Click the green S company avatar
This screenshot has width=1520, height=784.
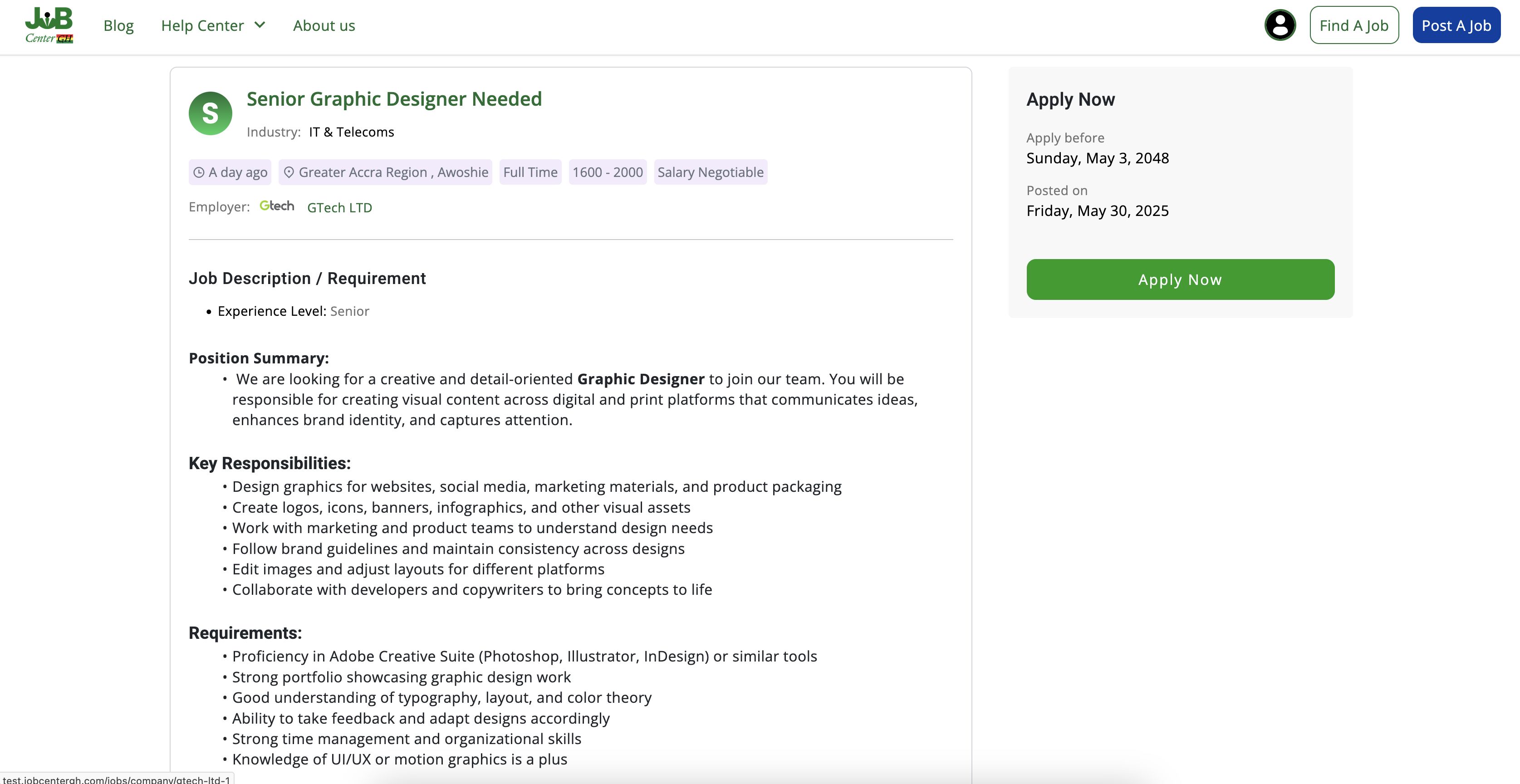click(x=210, y=113)
